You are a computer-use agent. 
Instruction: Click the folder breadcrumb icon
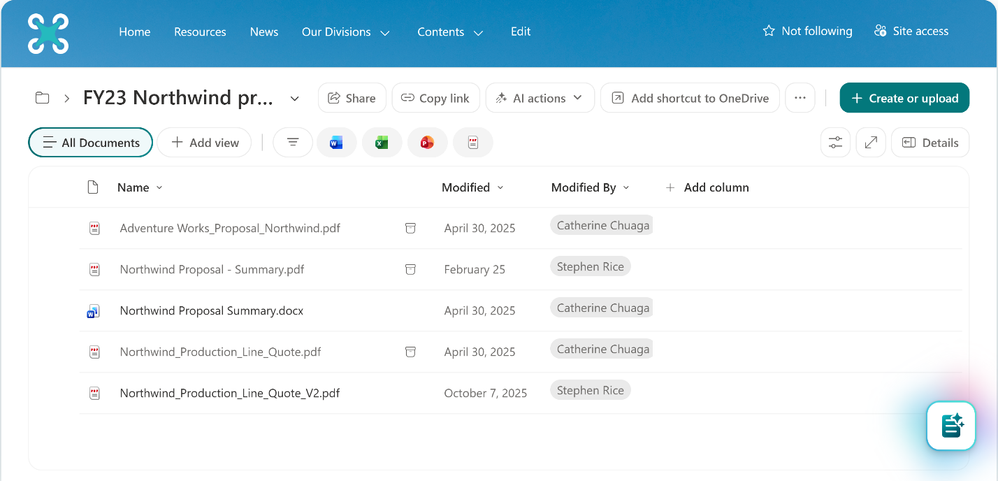(42, 98)
